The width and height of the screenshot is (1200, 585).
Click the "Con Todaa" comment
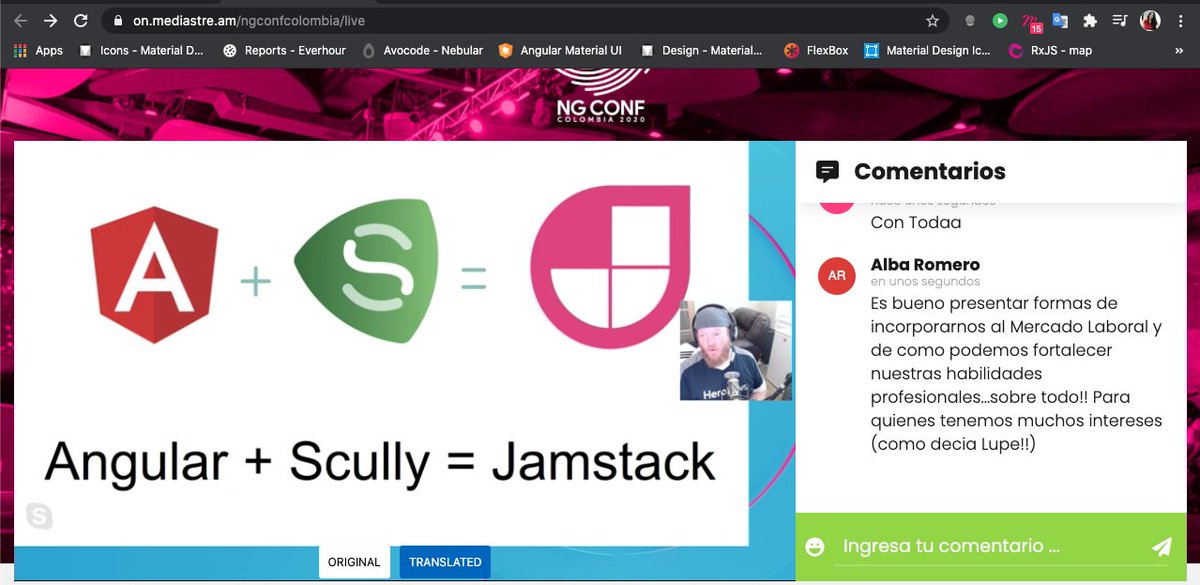[916, 222]
